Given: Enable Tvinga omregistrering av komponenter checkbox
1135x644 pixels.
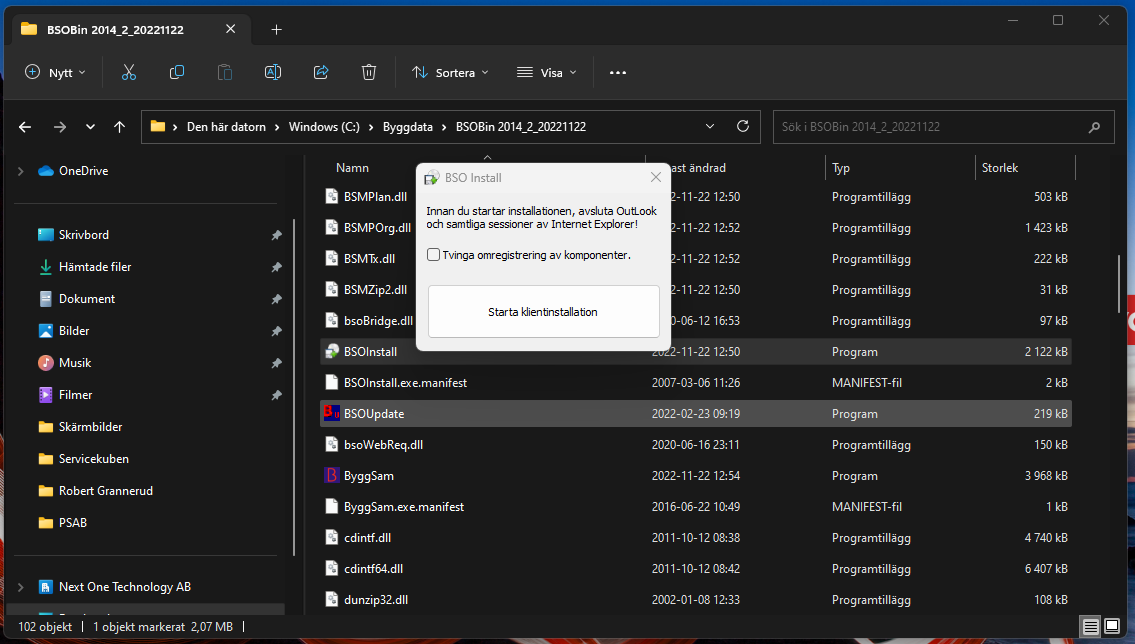Looking at the screenshot, I should tap(433, 255).
